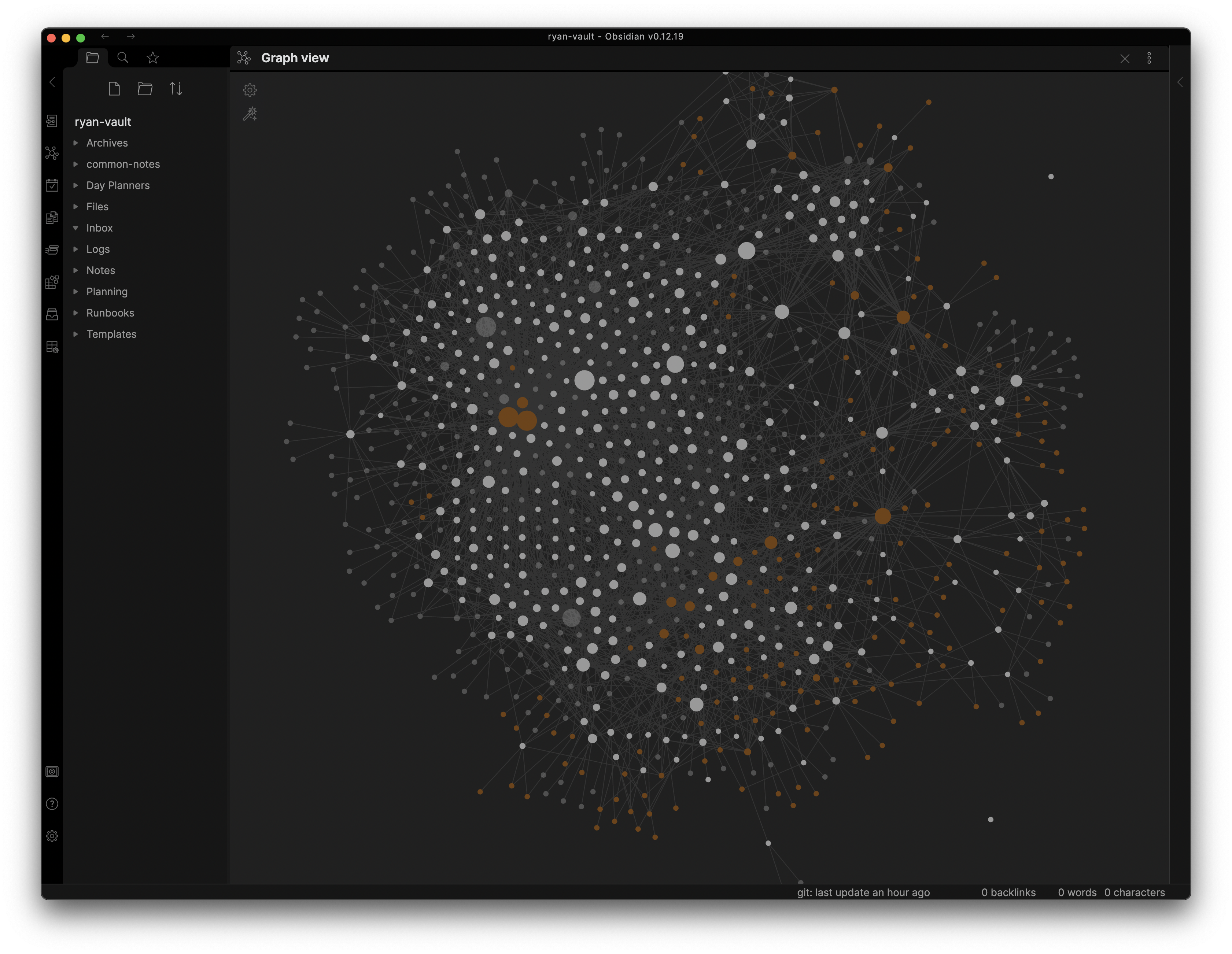Open today's daily note calendar icon
This screenshot has height=954, width=1232.
[52, 185]
